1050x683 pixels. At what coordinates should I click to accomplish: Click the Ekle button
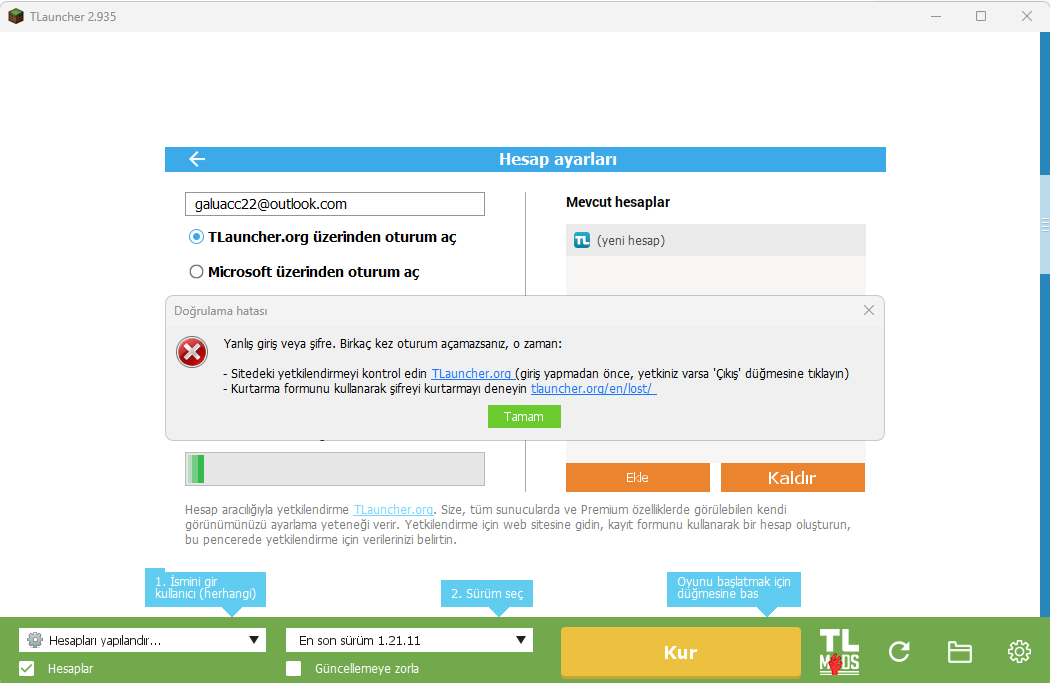click(x=638, y=477)
